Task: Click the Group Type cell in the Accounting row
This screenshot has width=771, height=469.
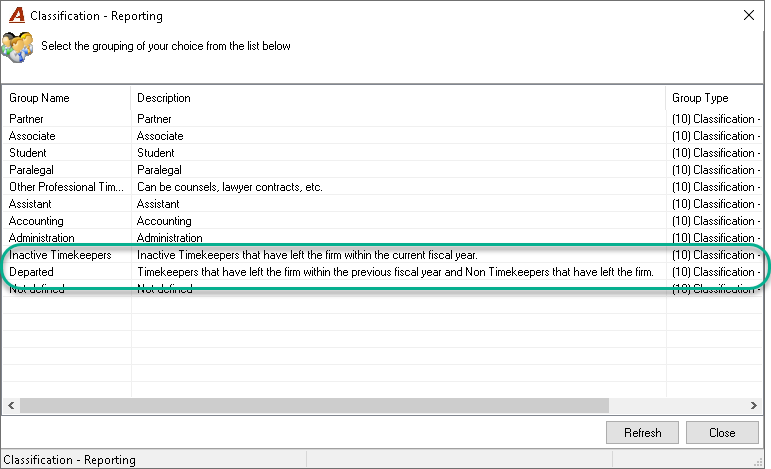Action: 716,221
